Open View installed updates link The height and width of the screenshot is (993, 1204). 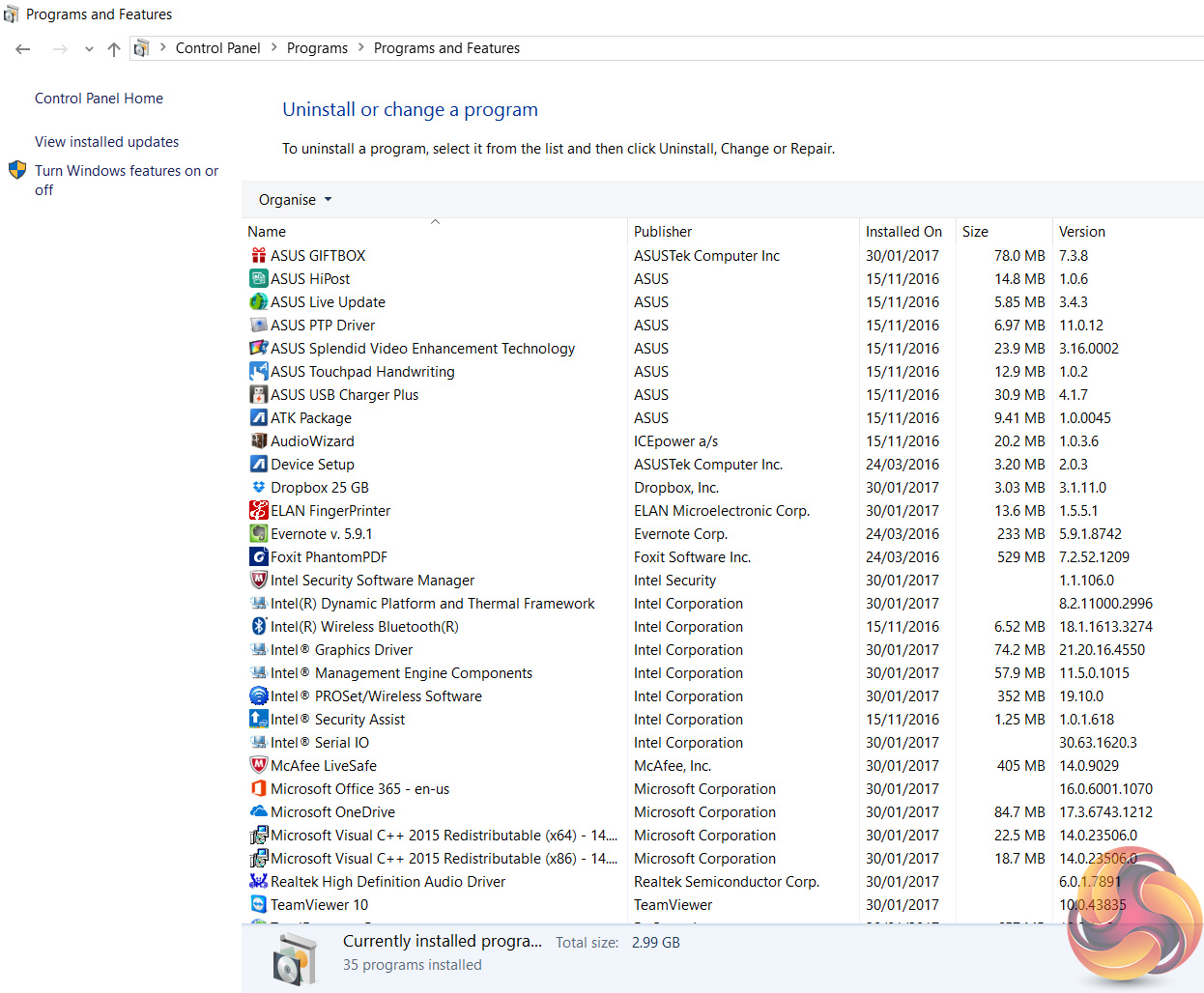(x=106, y=142)
